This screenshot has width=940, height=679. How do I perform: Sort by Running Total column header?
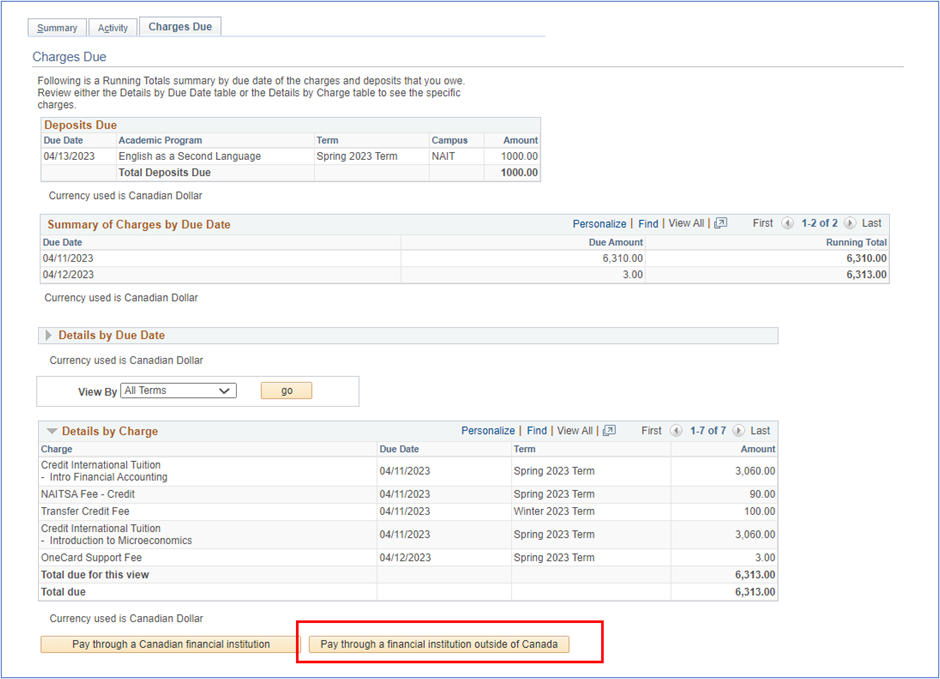pyautogui.click(x=856, y=242)
